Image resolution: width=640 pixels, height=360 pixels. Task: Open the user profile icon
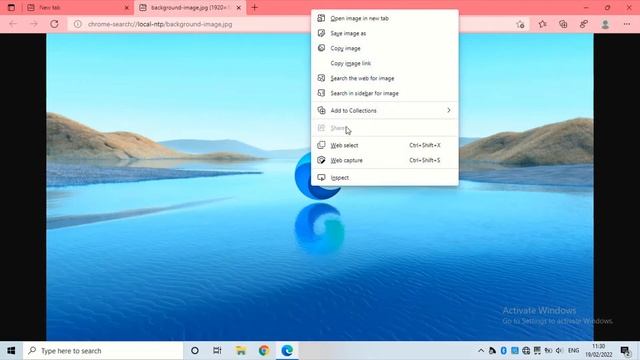coord(605,24)
